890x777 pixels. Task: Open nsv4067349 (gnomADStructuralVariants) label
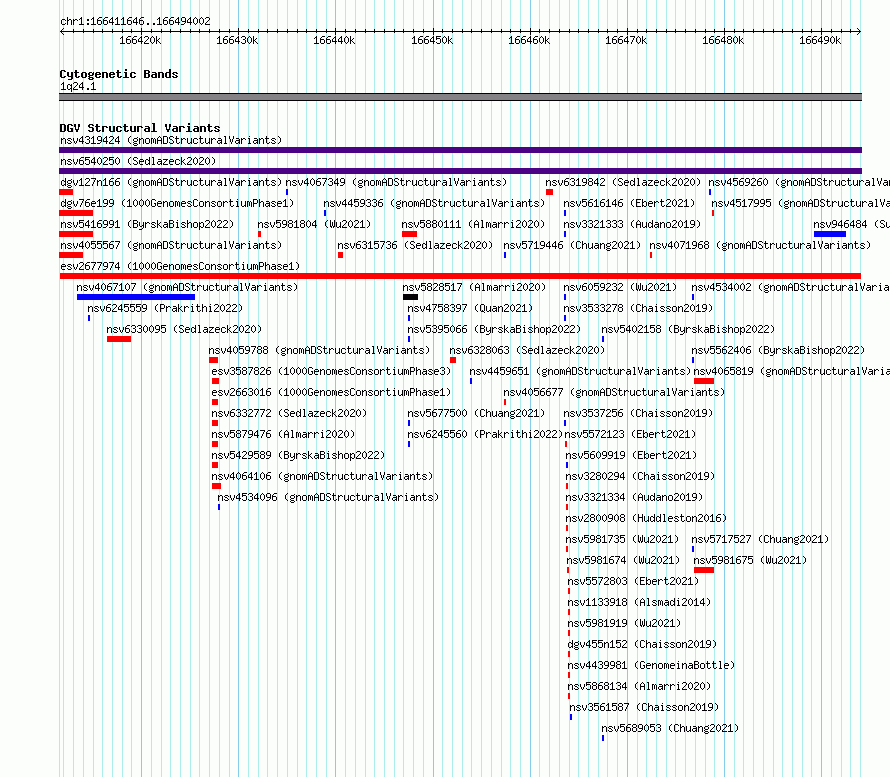click(396, 182)
